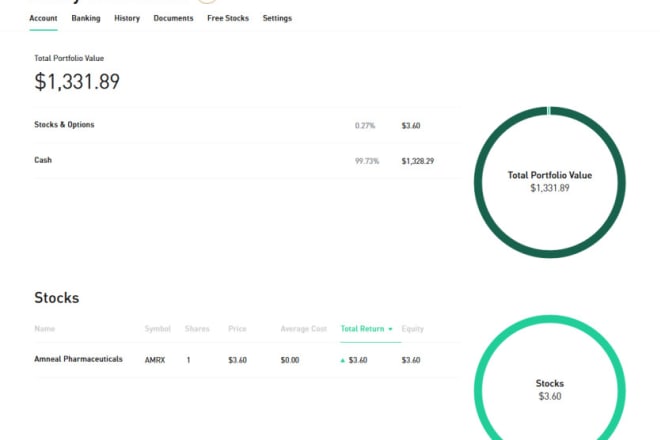660x440 pixels.
Task: Click the Stocks & Options row label
Action: 64,125
